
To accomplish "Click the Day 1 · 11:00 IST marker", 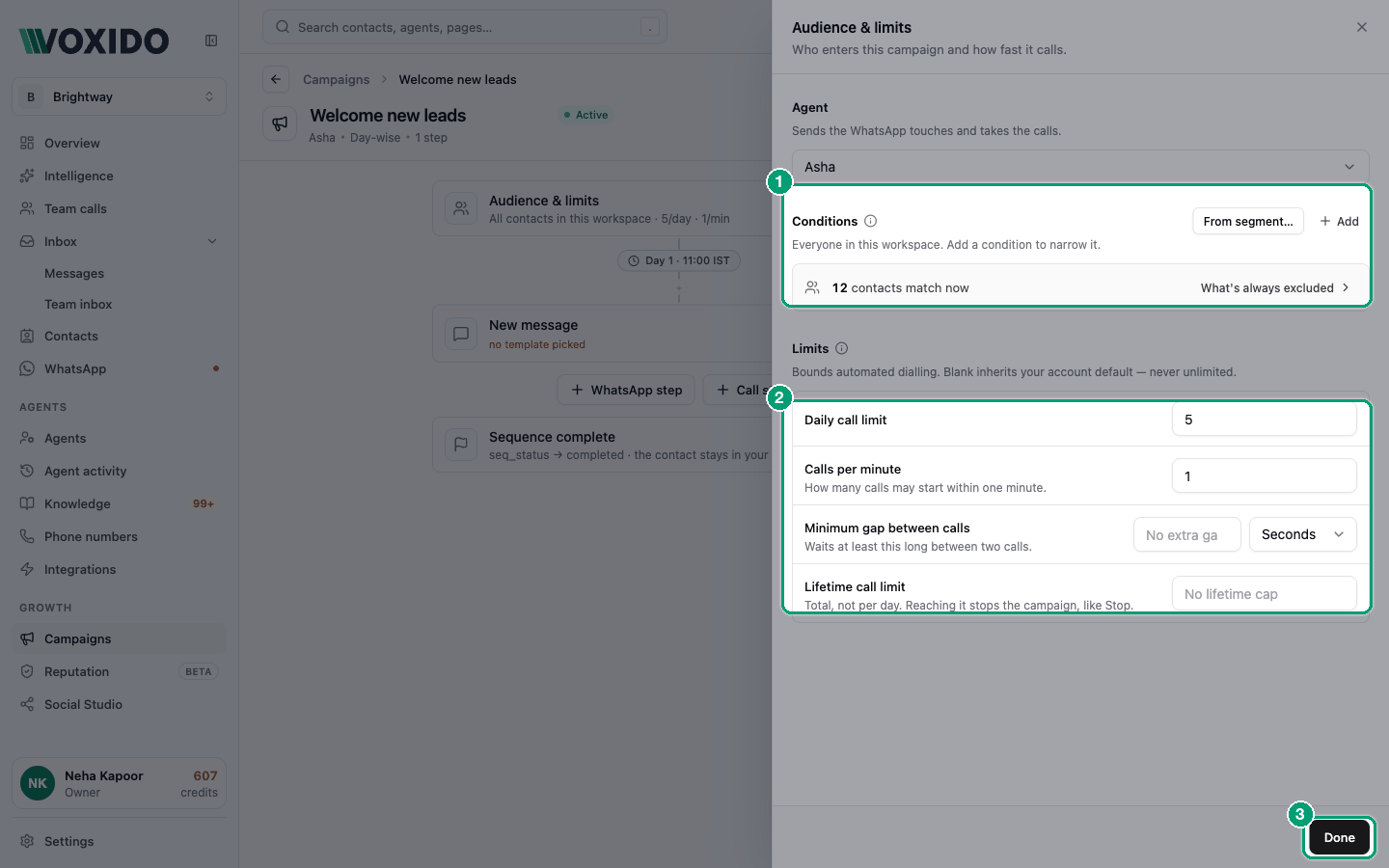I will (679, 260).
